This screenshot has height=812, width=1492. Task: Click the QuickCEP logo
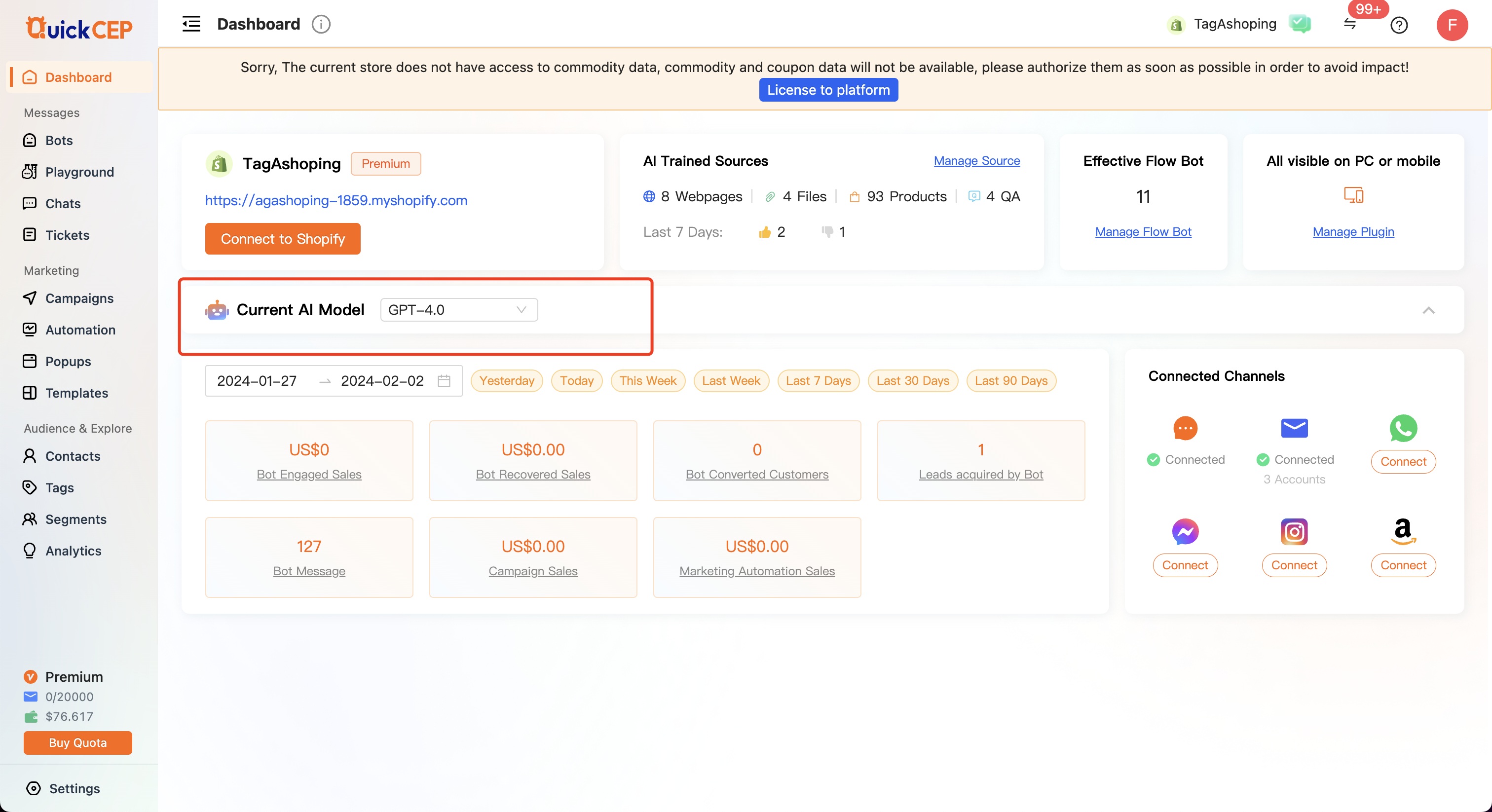[x=79, y=27]
